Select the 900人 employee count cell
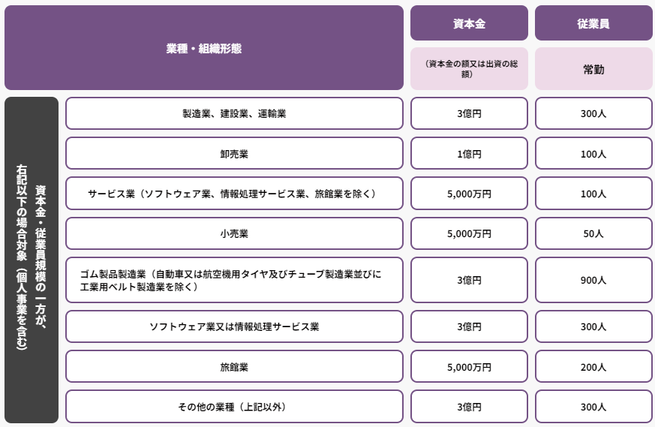The height and width of the screenshot is (427, 655). click(592, 280)
